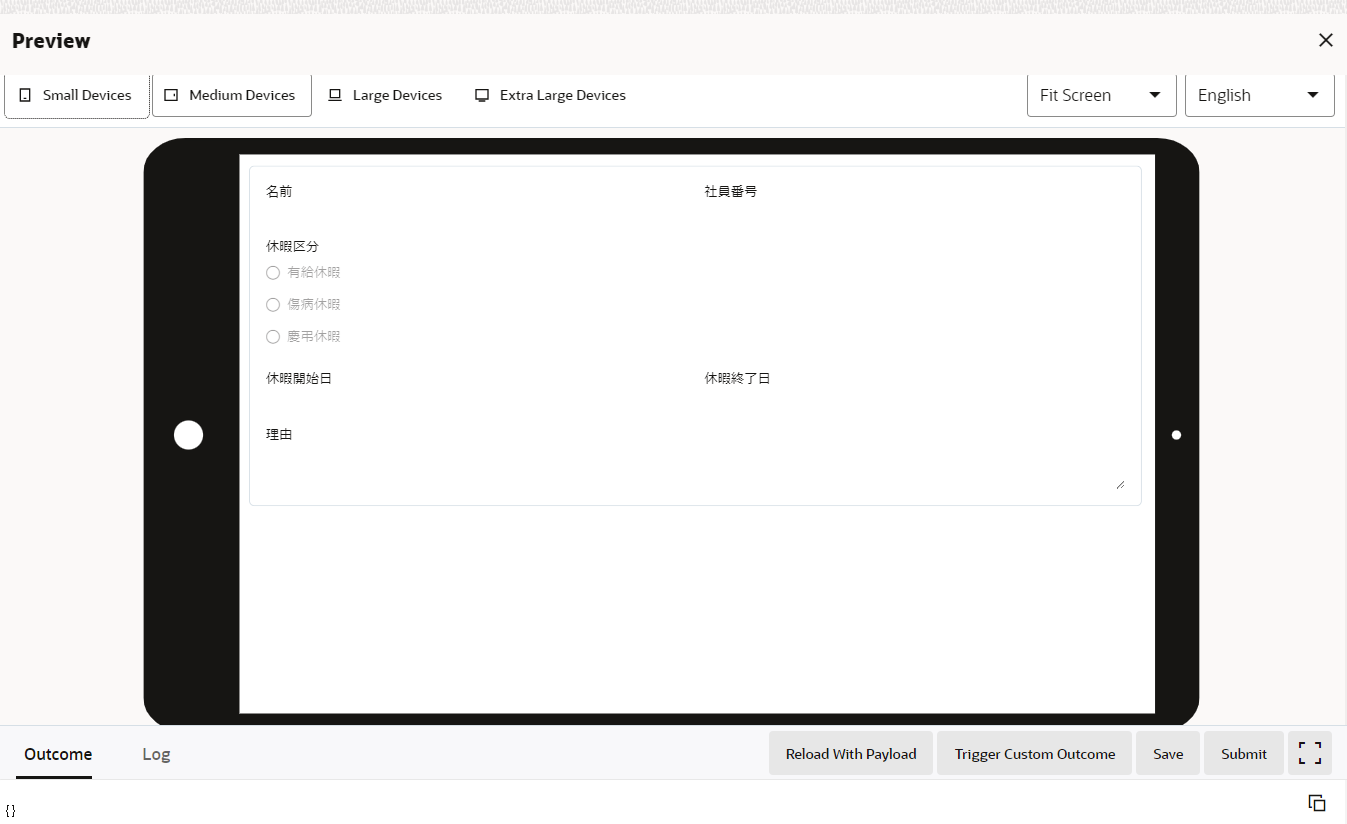Click the Medium Devices tablet icon
Image resolution: width=1347 pixels, height=824 pixels.
pyautogui.click(x=171, y=96)
